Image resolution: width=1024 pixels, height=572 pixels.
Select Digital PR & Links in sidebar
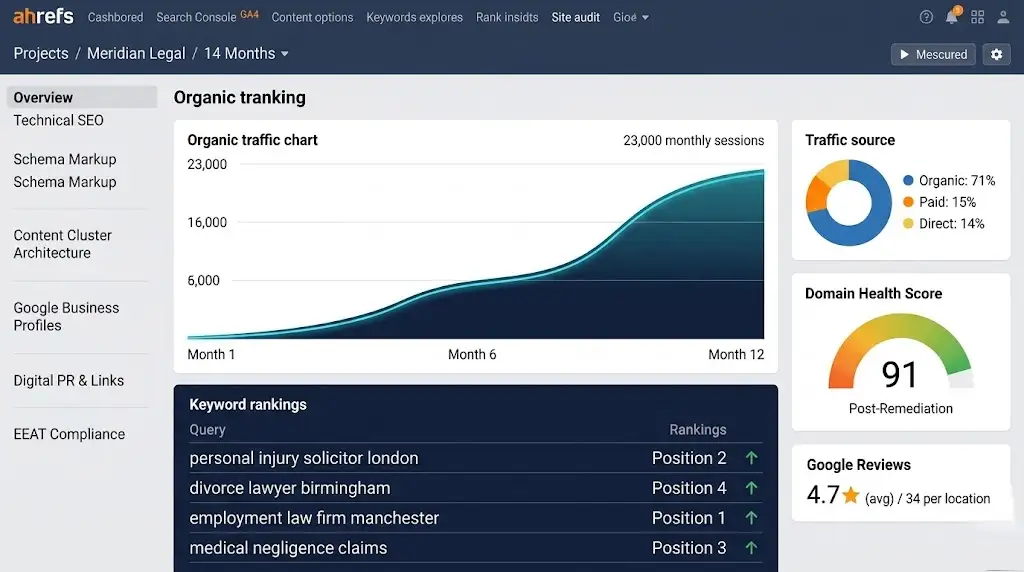[x=69, y=381]
